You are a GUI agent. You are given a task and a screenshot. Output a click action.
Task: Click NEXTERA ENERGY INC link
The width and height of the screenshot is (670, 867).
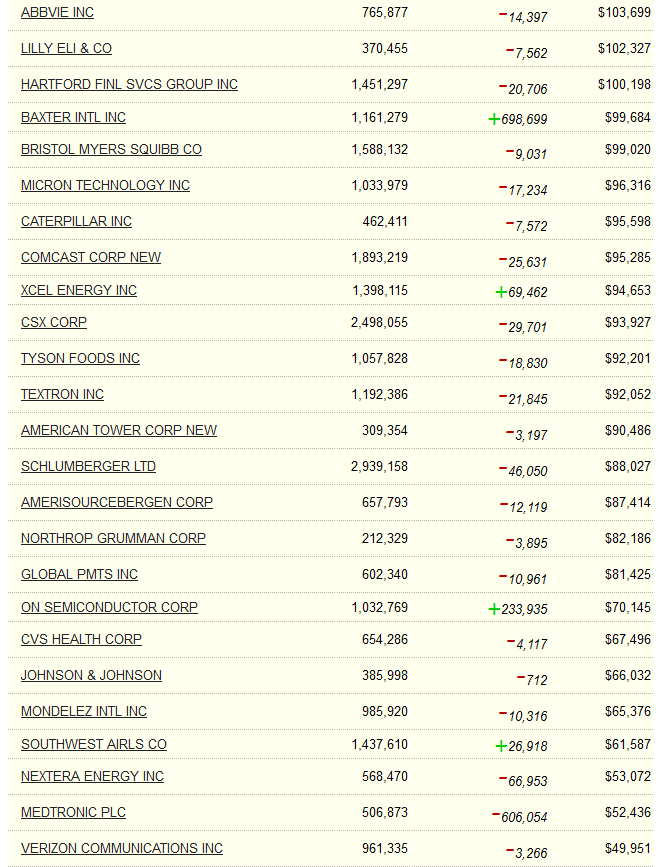[x=92, y=776]
